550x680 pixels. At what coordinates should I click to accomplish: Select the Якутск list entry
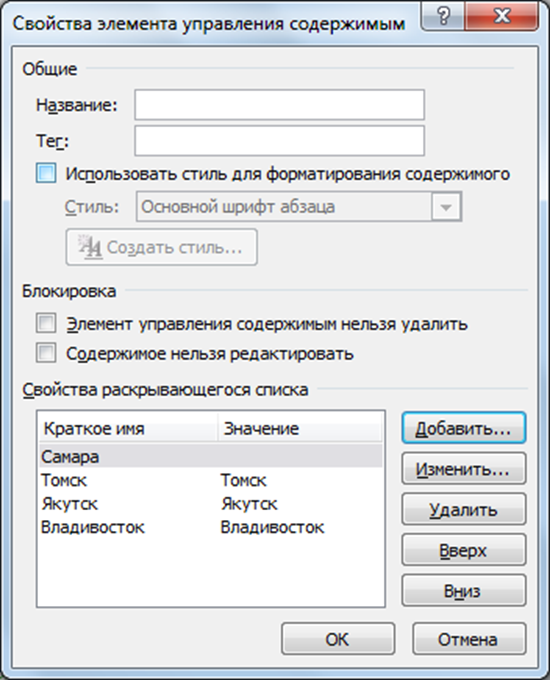click(x=211, y=503)
